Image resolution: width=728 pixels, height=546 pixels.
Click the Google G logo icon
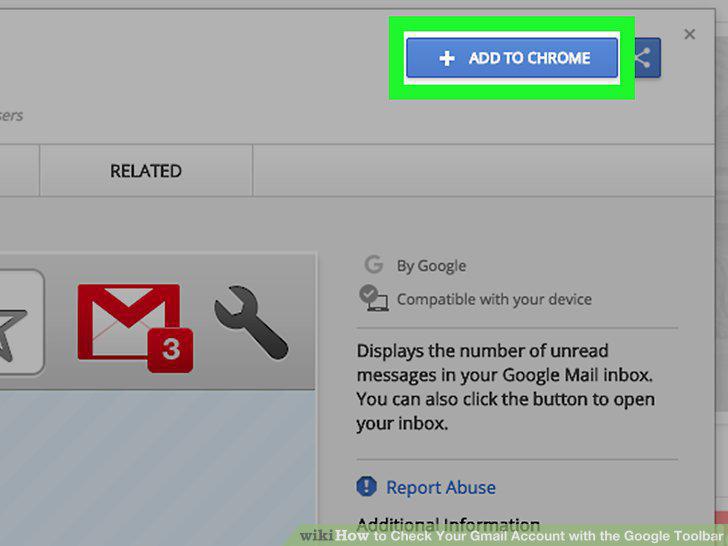click(374, 264)
